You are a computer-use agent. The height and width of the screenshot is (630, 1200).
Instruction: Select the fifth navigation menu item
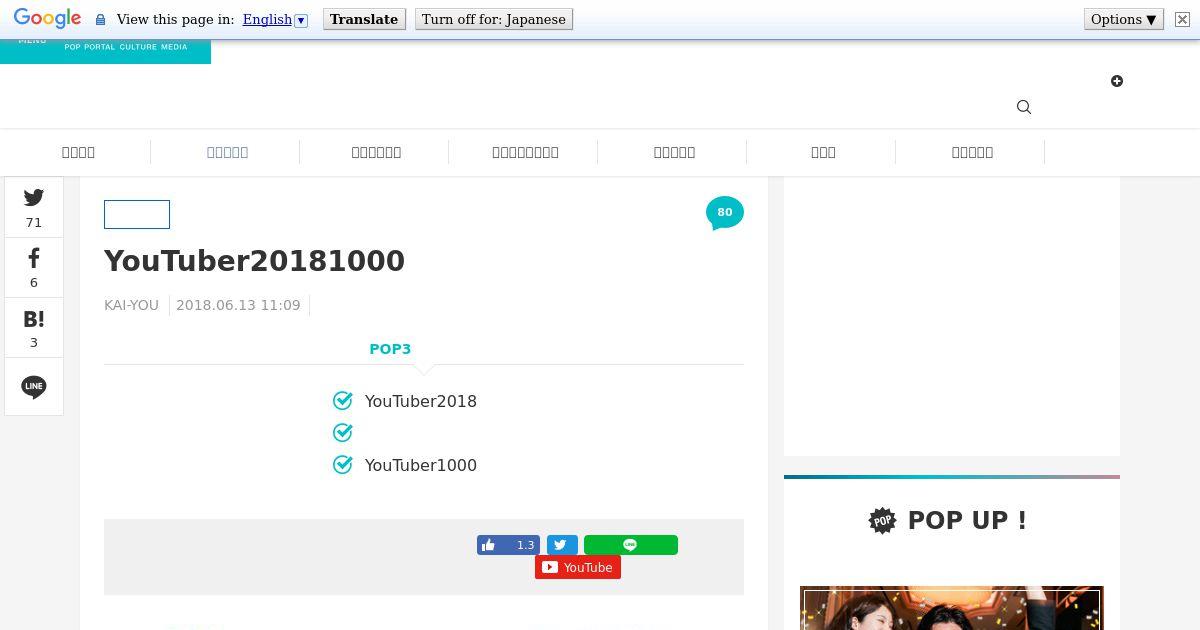[674, 152]
